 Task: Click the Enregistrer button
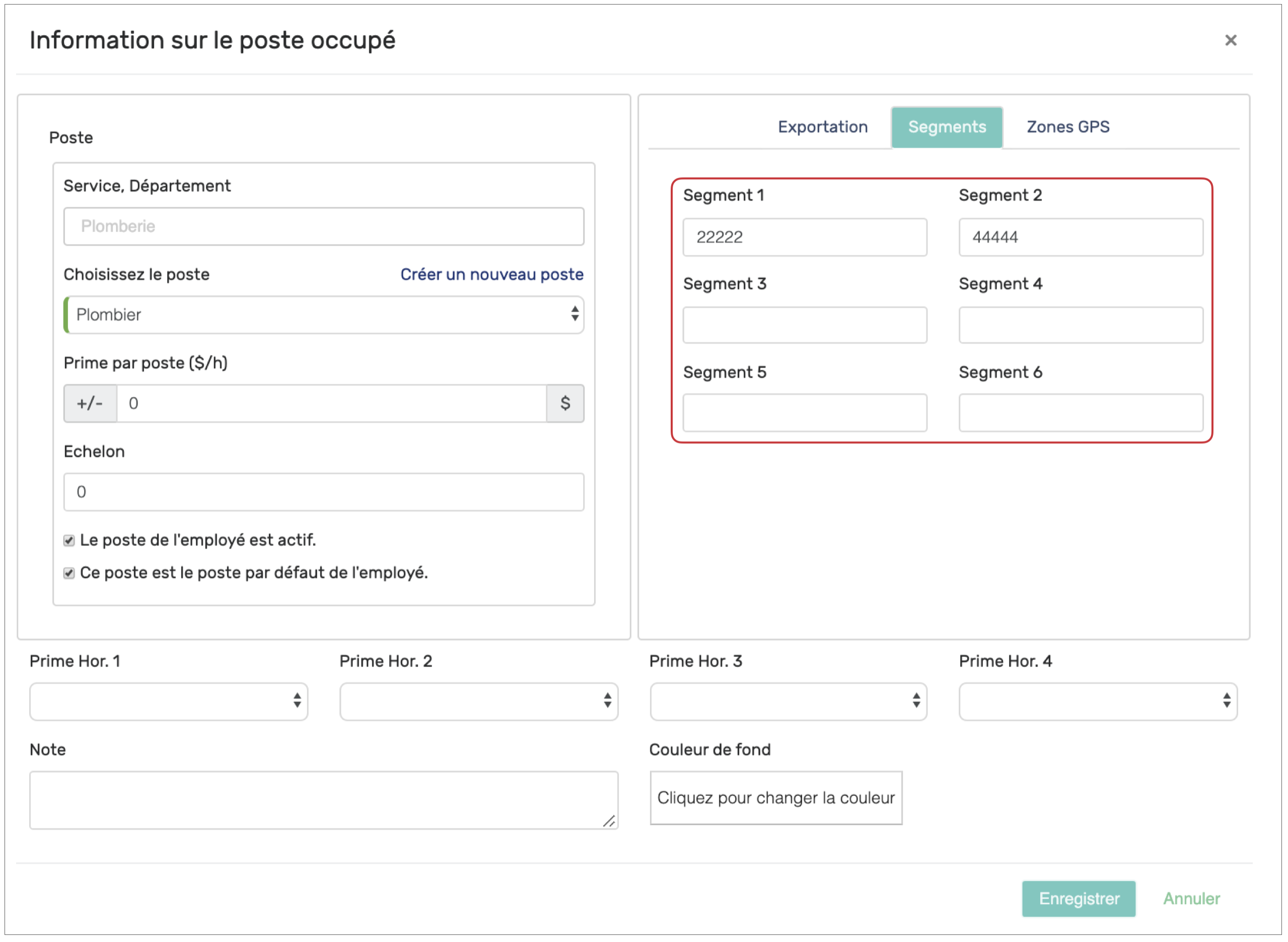(1078, 898)
